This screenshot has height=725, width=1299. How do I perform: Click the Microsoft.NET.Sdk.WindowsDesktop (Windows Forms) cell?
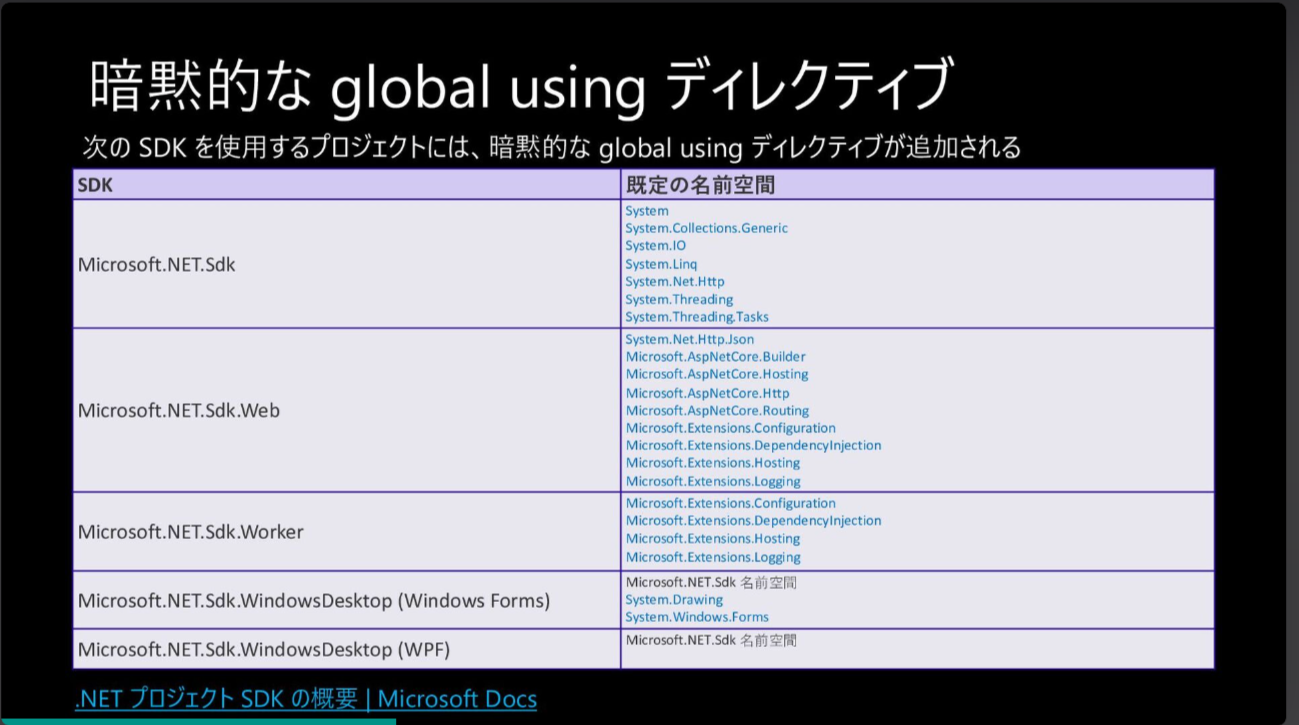pyautogui.click(x=346, y=600)
